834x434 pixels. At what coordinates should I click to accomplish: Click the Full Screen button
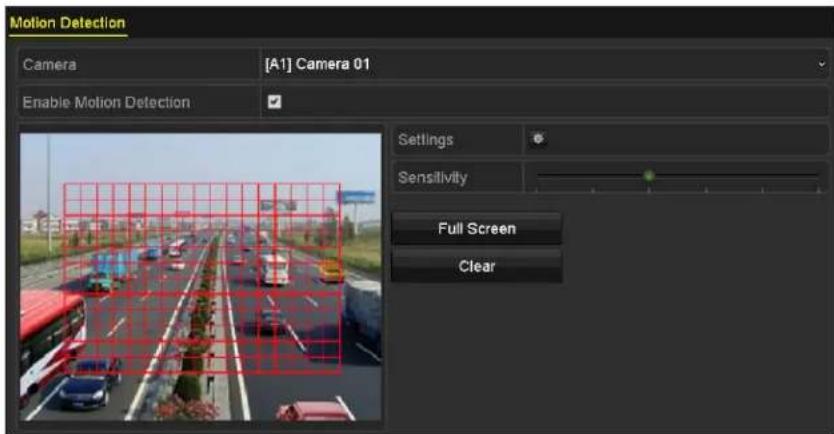pyautogui.click(x=477, y=229)
